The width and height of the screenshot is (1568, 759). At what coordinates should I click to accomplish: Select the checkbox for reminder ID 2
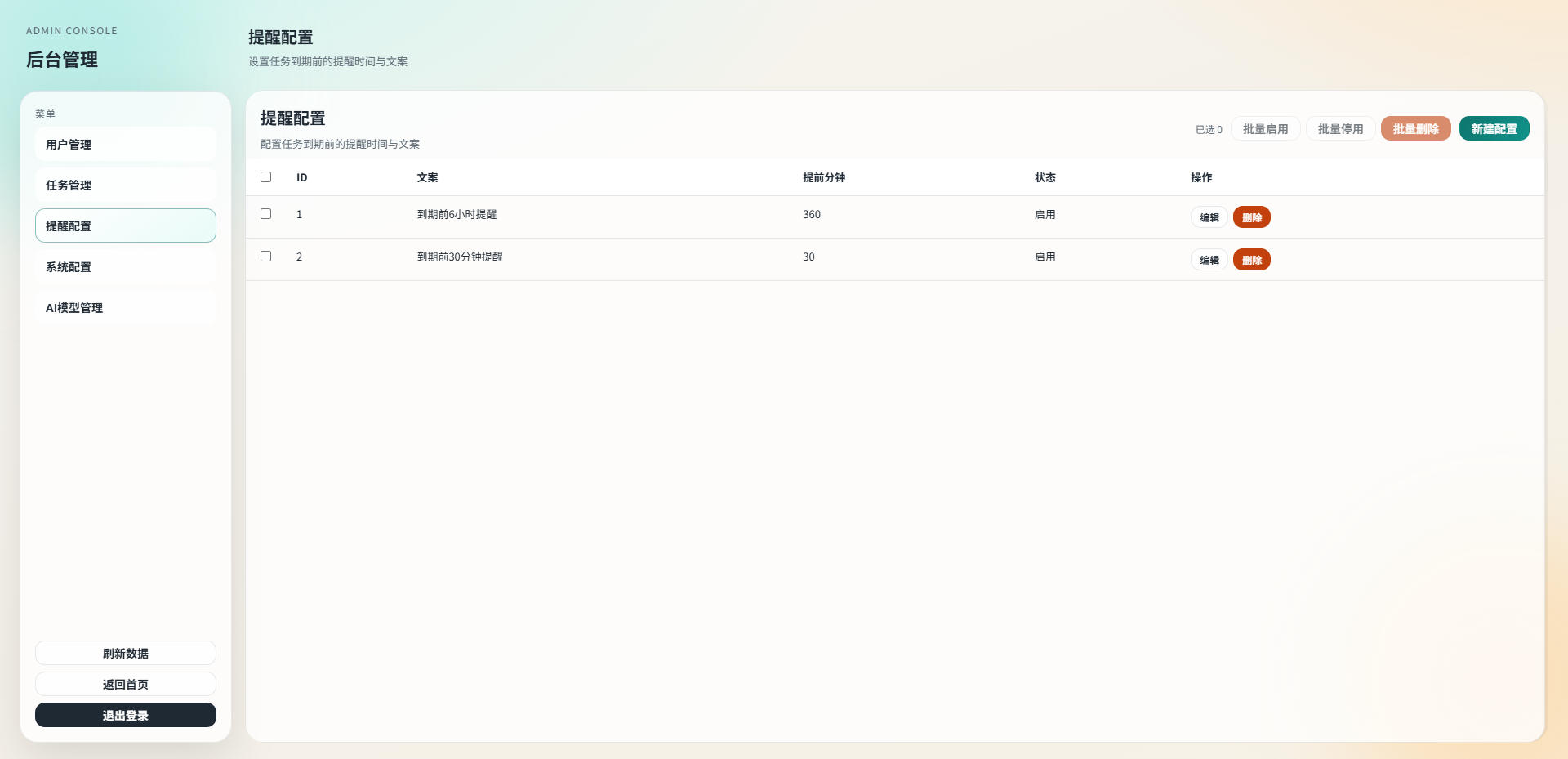pyautogui.click(x=265, y=257)
